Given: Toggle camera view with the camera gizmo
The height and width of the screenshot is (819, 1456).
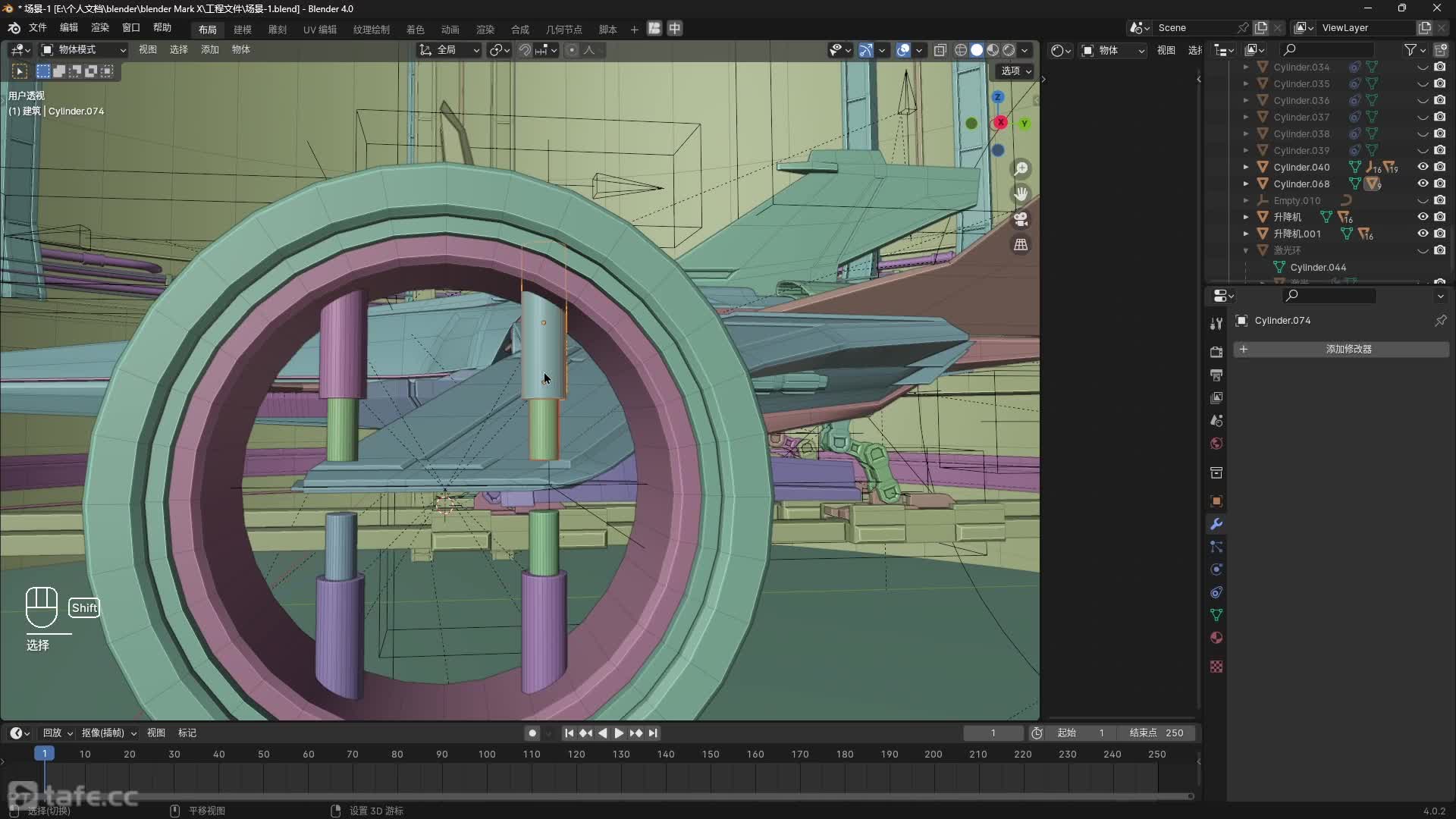Looking at the screenshot, I should [x=1021, y=219].
